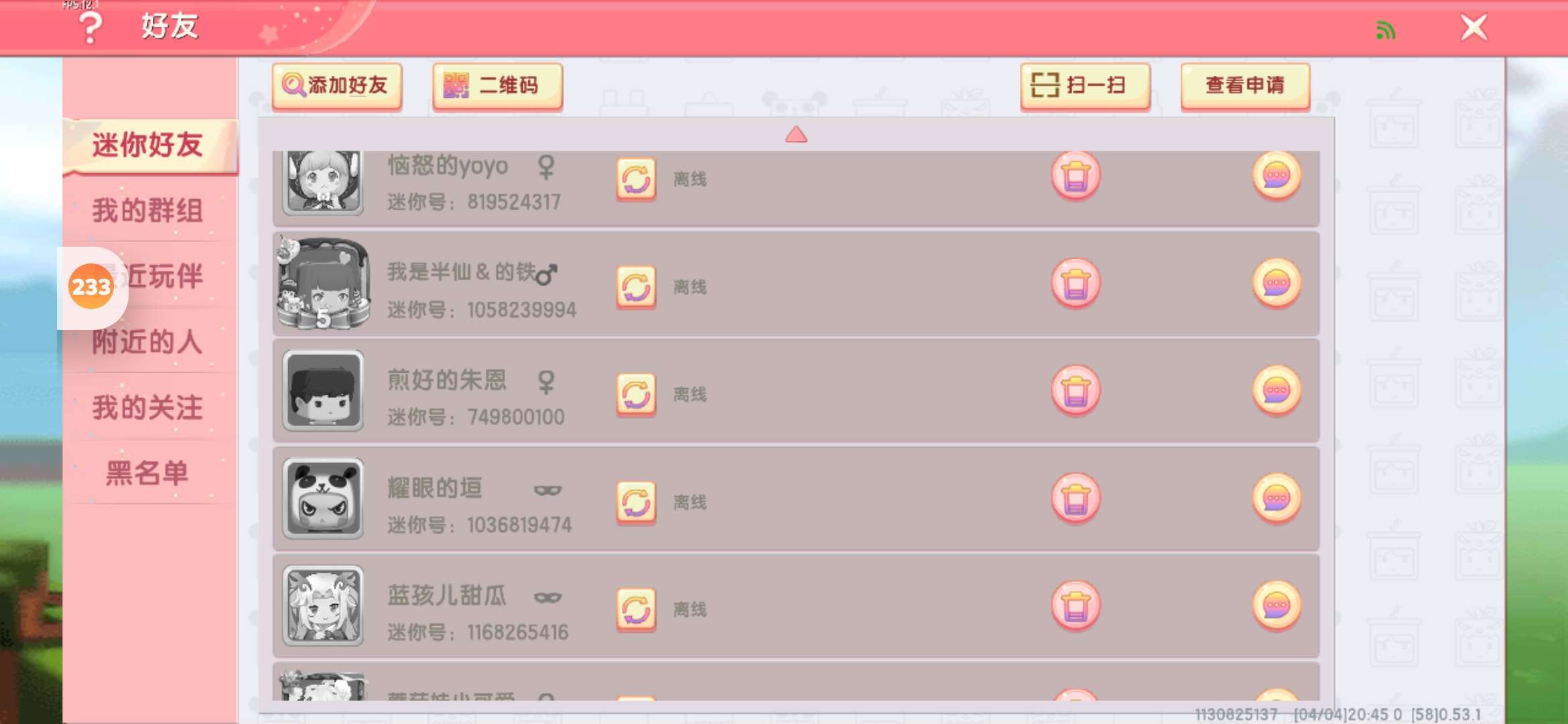The image size is (1568, 724).
Task: Select the 我的群组 tab
Action: pyautogui.click(x=148, y=210)
